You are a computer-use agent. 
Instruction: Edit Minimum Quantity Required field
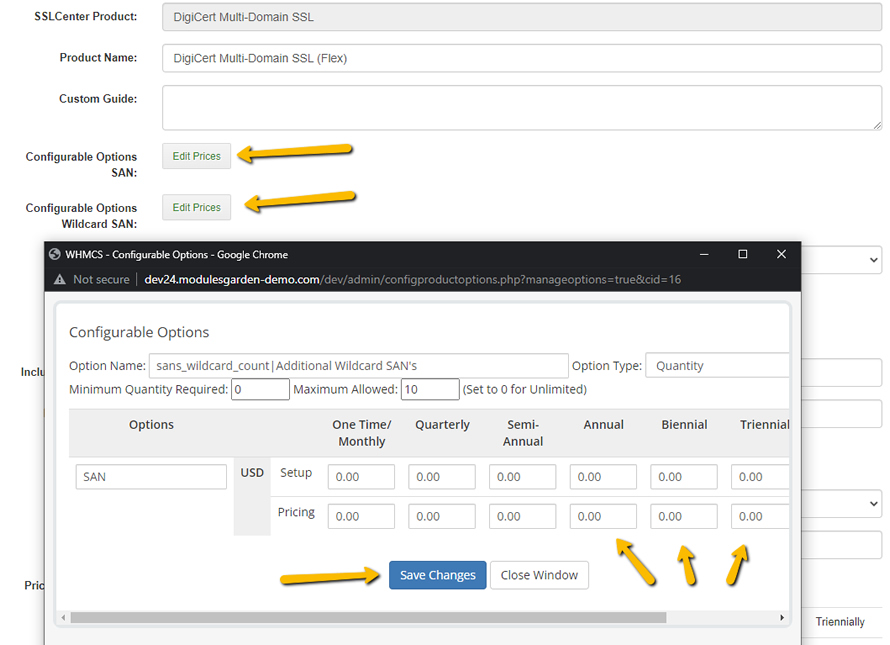point(261,389)
